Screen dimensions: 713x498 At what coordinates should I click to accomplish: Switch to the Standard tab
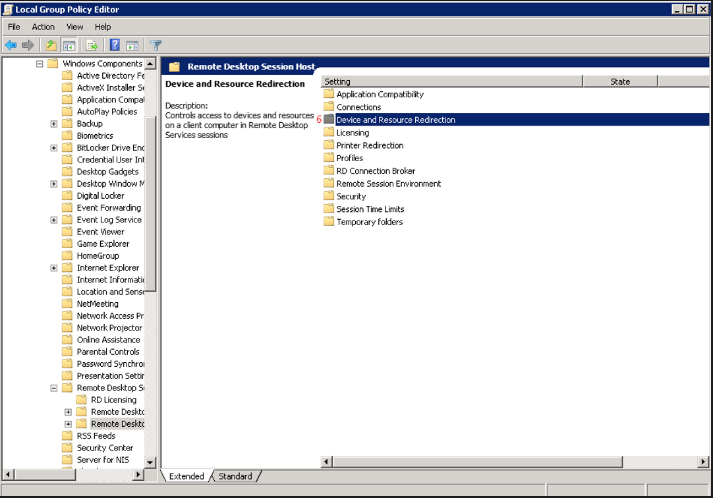coord(235,476)
